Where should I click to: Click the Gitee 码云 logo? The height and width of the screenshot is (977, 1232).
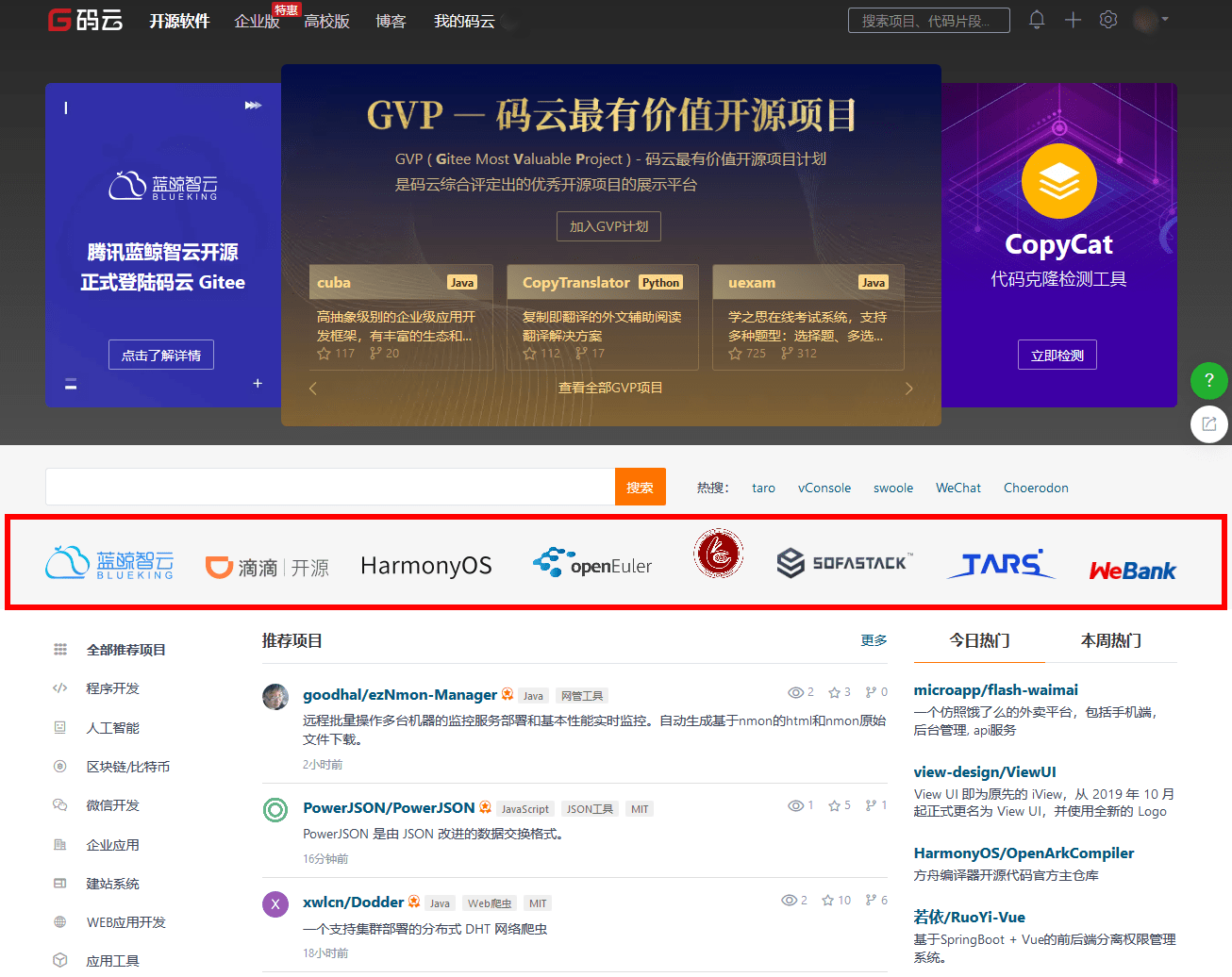click(85, 20)
